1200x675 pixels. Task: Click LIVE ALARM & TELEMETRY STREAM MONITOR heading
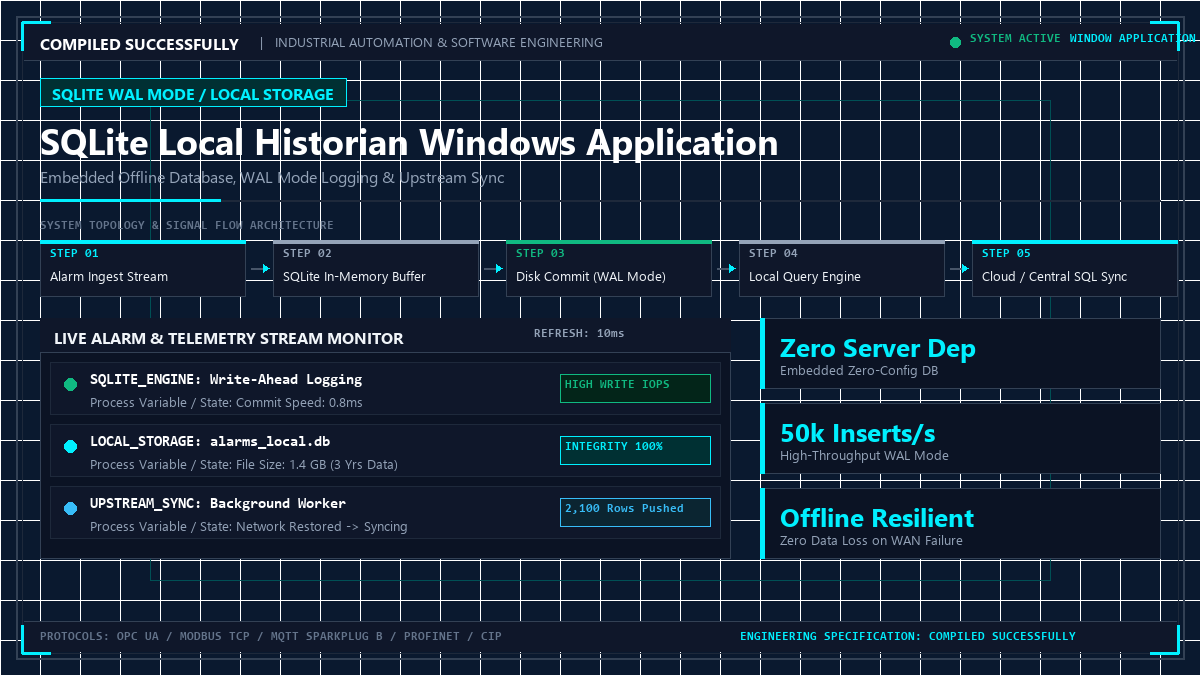[x=229, y=338]
